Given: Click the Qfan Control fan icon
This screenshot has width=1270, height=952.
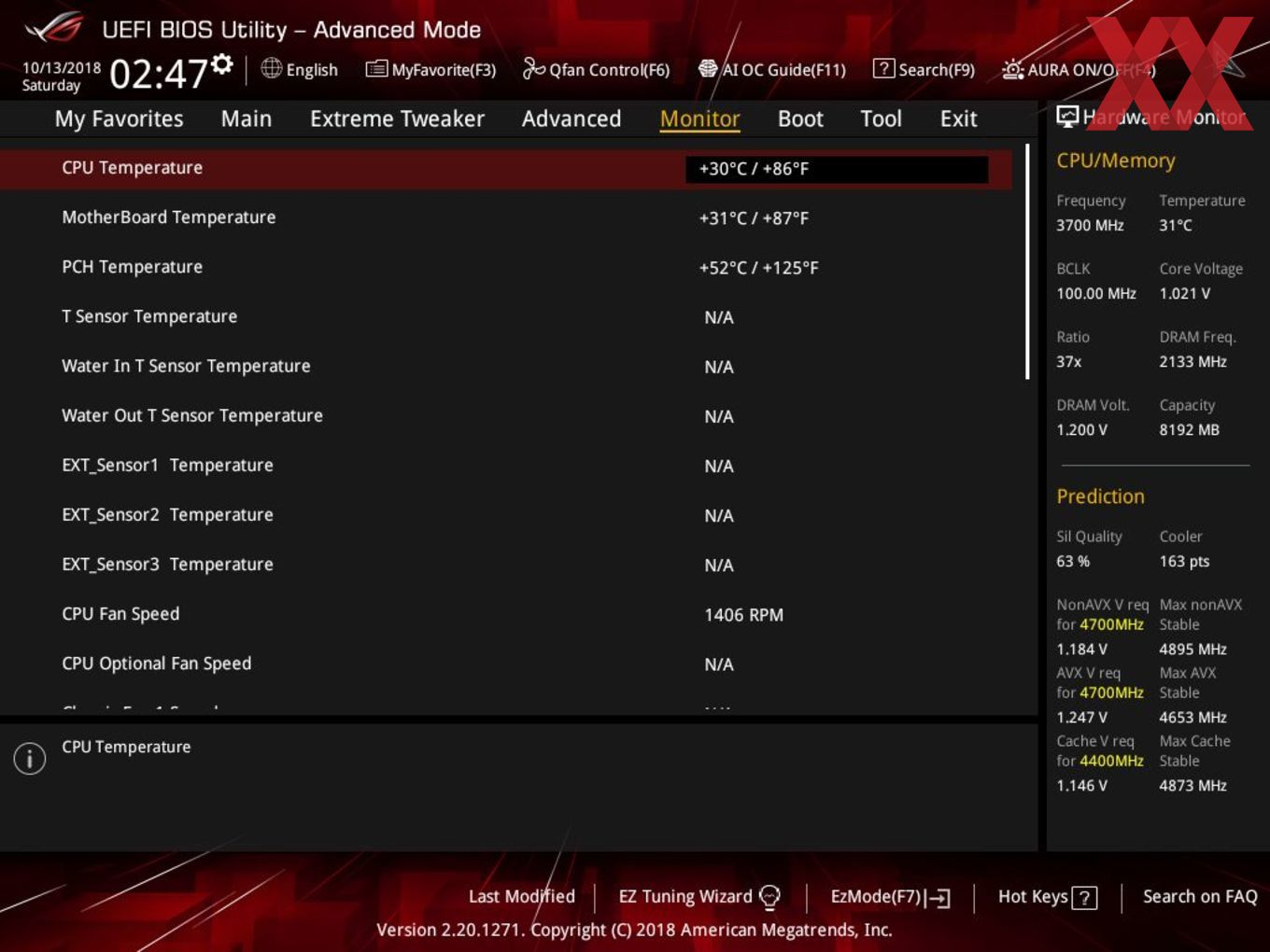Looking at the screenshot, I should [x=533, y=68].
